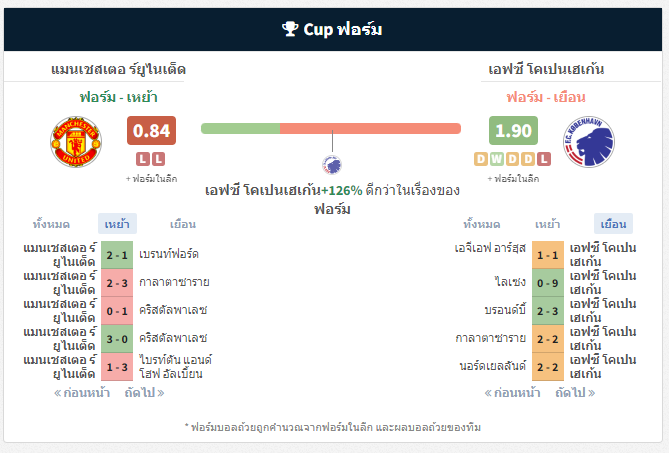Screen dimensions: 669x453
Task: Click the Manchester United crest logo
Action: (76, 142)
